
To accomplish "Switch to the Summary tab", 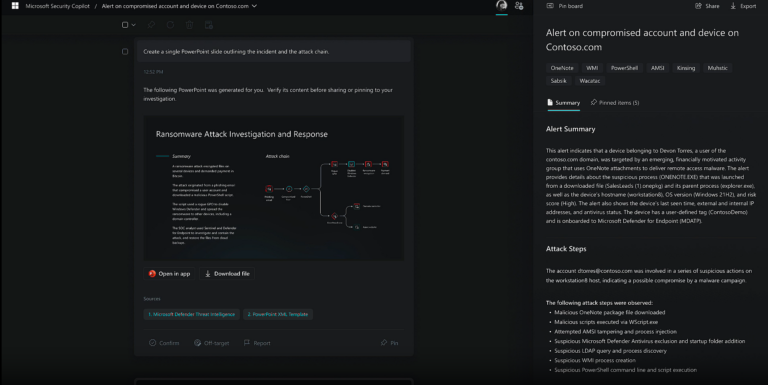I will coord(563,103).
